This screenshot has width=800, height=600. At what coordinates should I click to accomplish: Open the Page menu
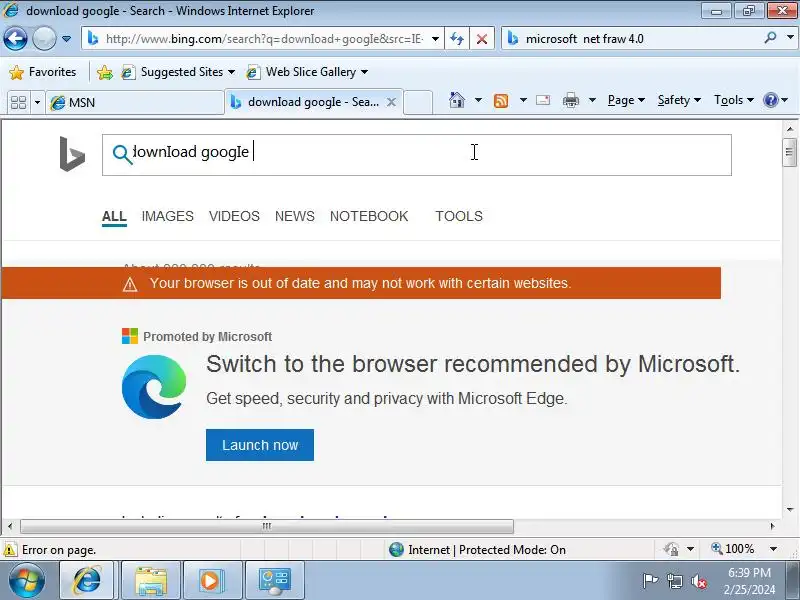click(x=626, y=100)
